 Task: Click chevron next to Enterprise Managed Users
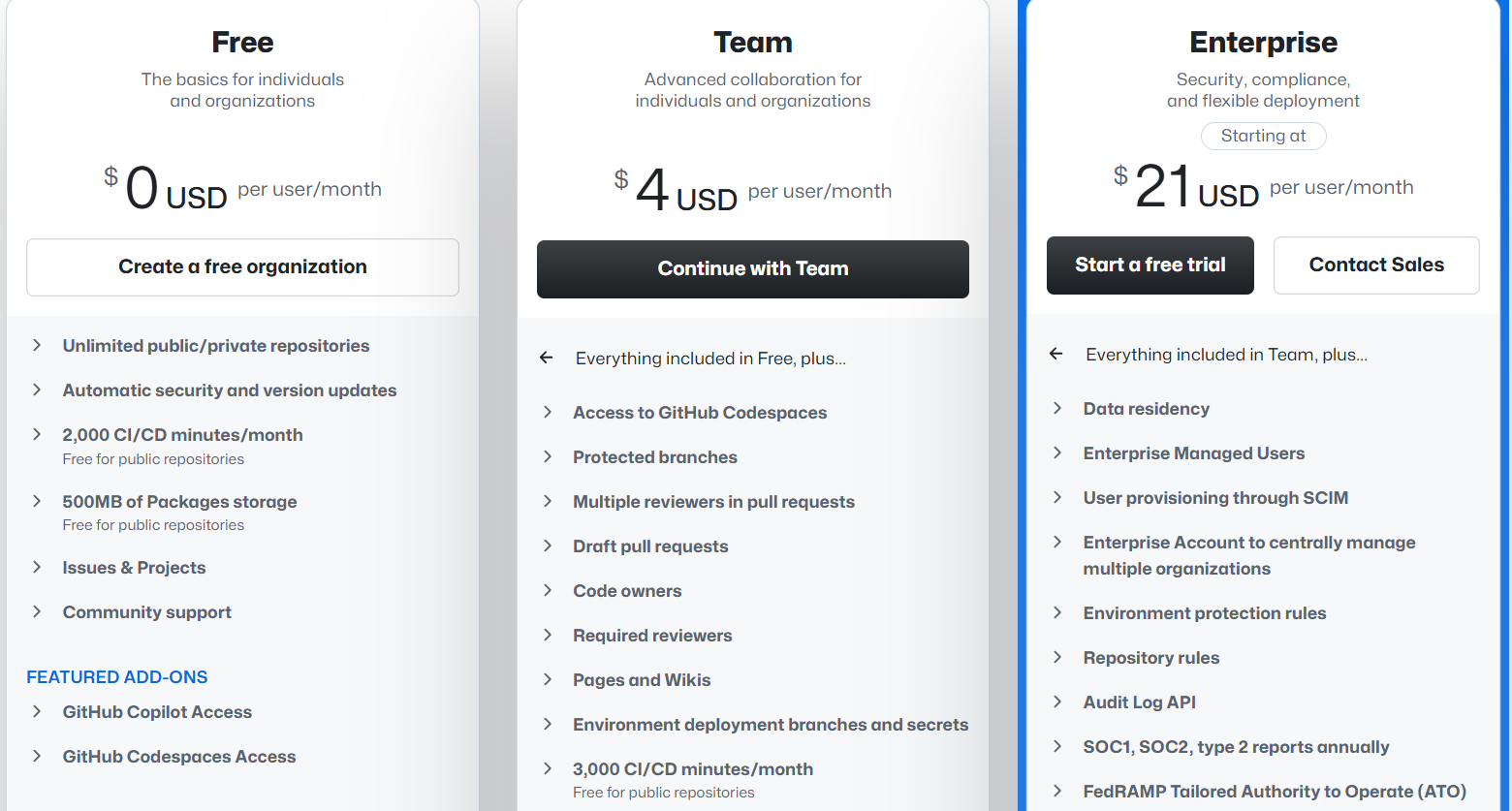pos(1057,453)
